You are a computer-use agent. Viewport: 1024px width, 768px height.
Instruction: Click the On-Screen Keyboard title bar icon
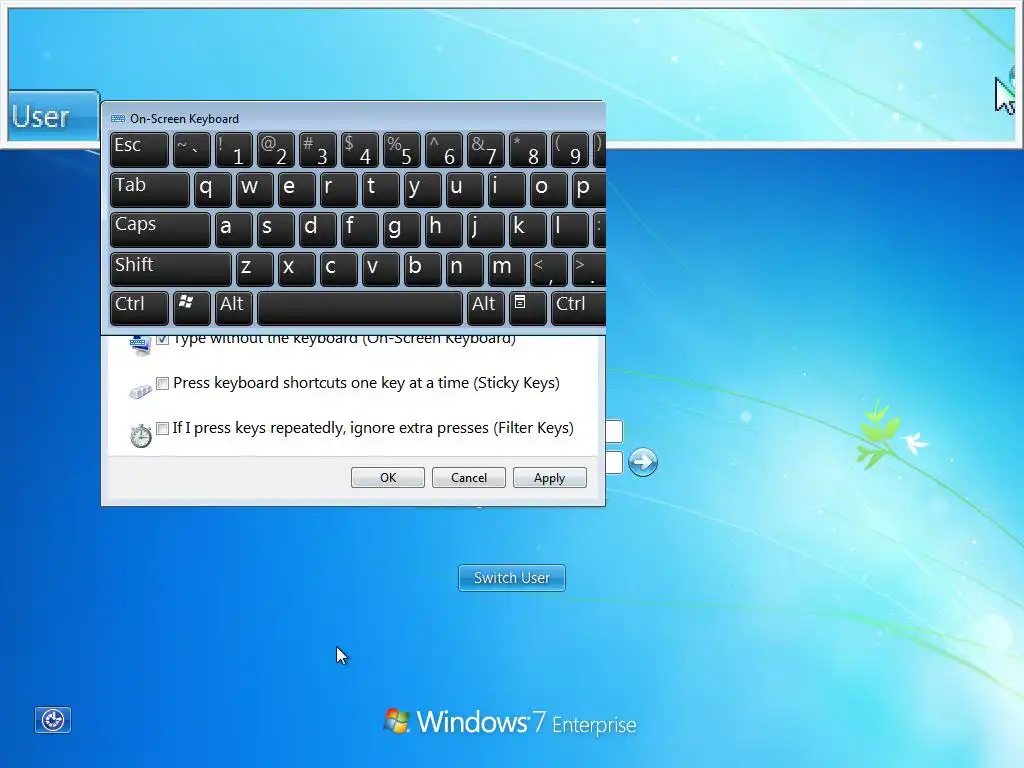(118, 119)
